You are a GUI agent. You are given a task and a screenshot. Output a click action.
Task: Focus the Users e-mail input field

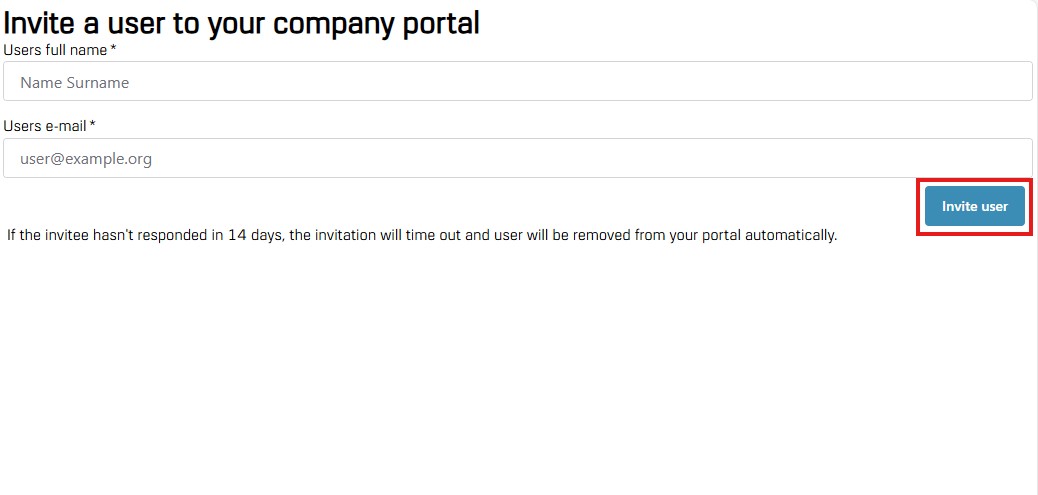tap(517, 158)
